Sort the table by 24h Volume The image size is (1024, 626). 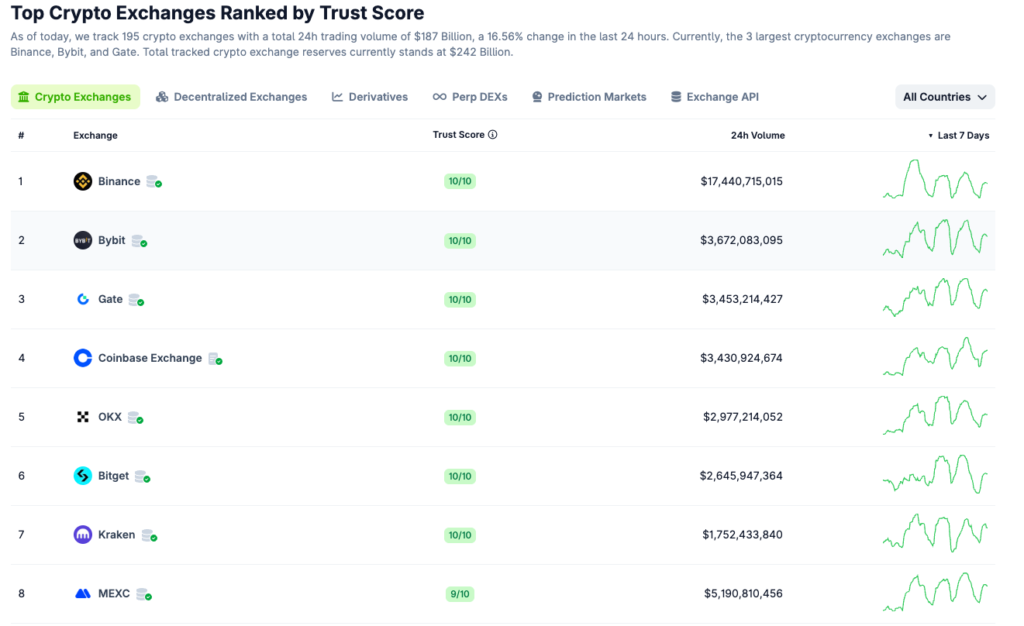(x=757, y=135)
